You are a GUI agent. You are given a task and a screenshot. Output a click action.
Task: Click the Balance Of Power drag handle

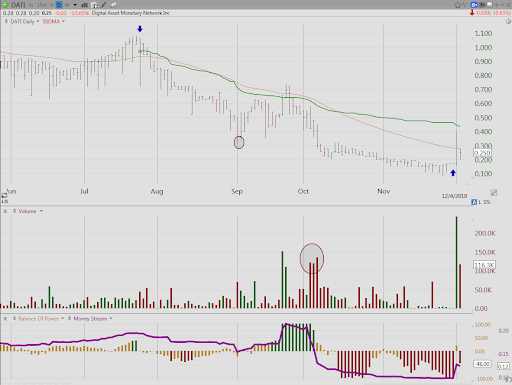click(14, 319)
